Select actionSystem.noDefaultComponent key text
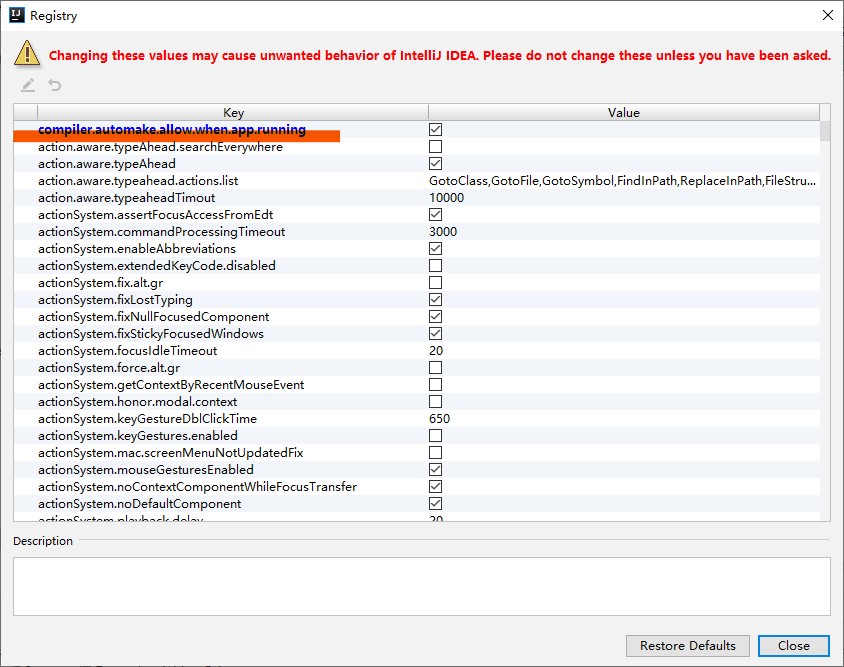844x667 pixels. point(139,504)
